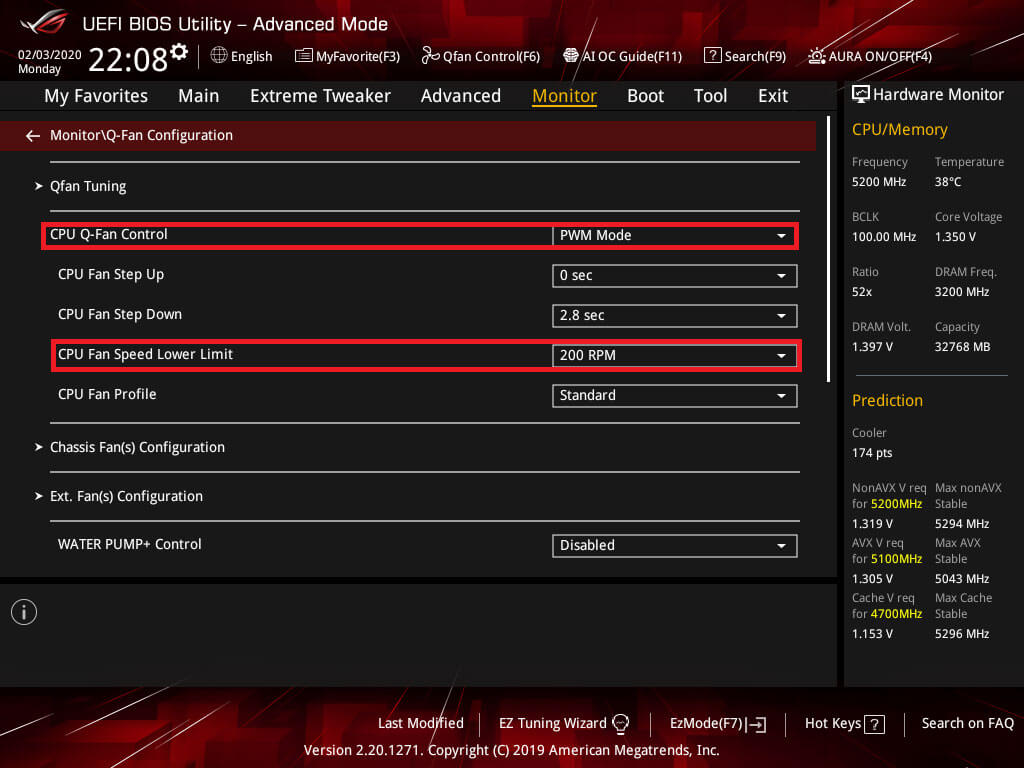Click English language button

[251, 56]
